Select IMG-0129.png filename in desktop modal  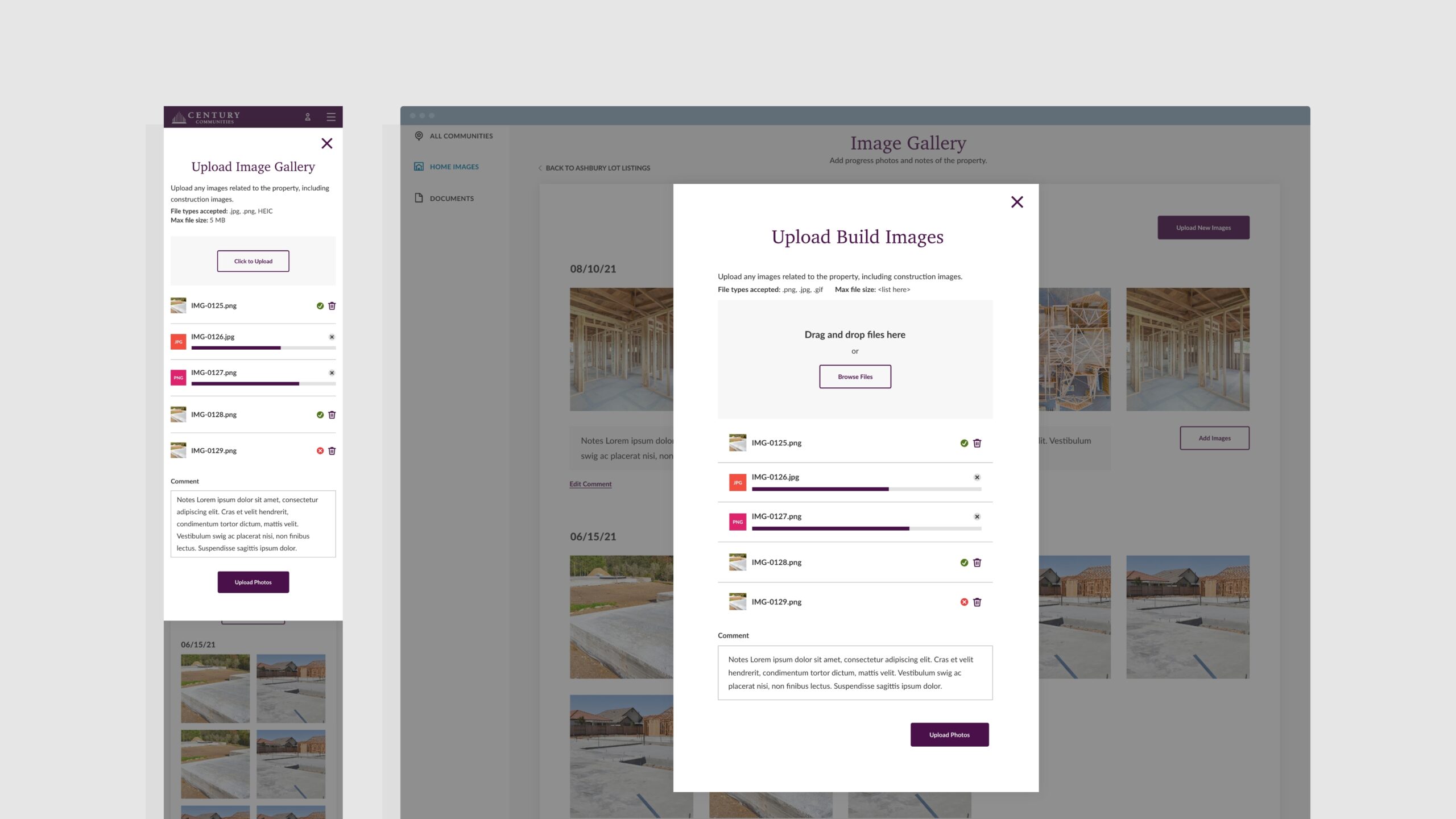(x=776, y=602)
